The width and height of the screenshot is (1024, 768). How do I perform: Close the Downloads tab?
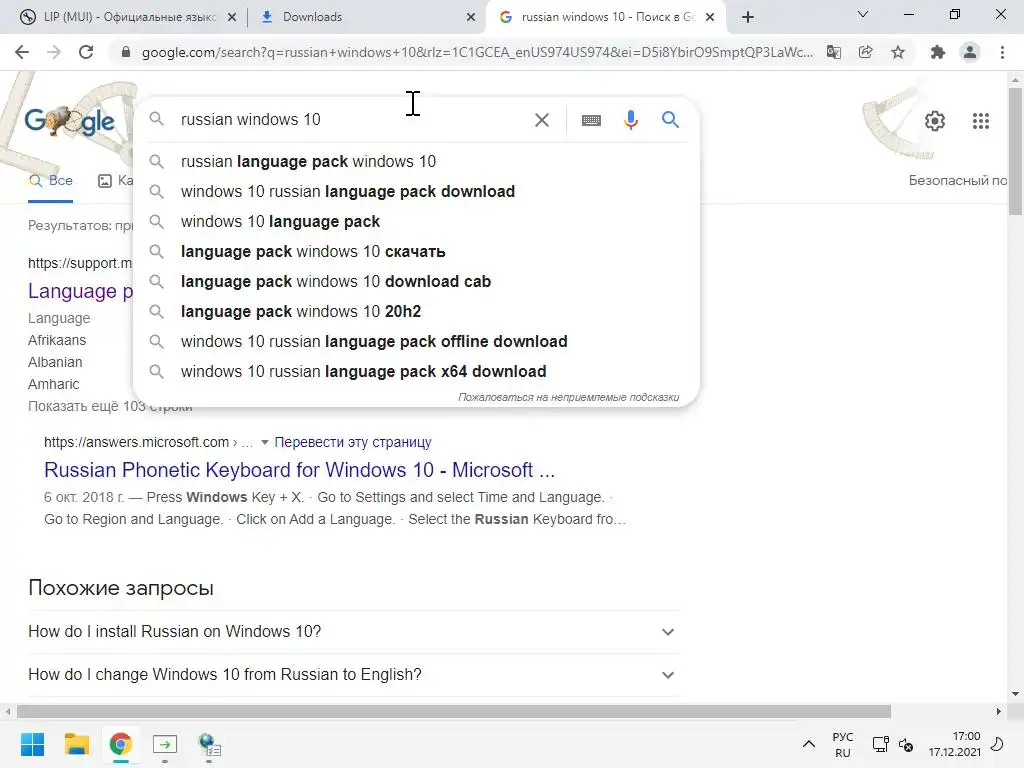pos(471,18)
